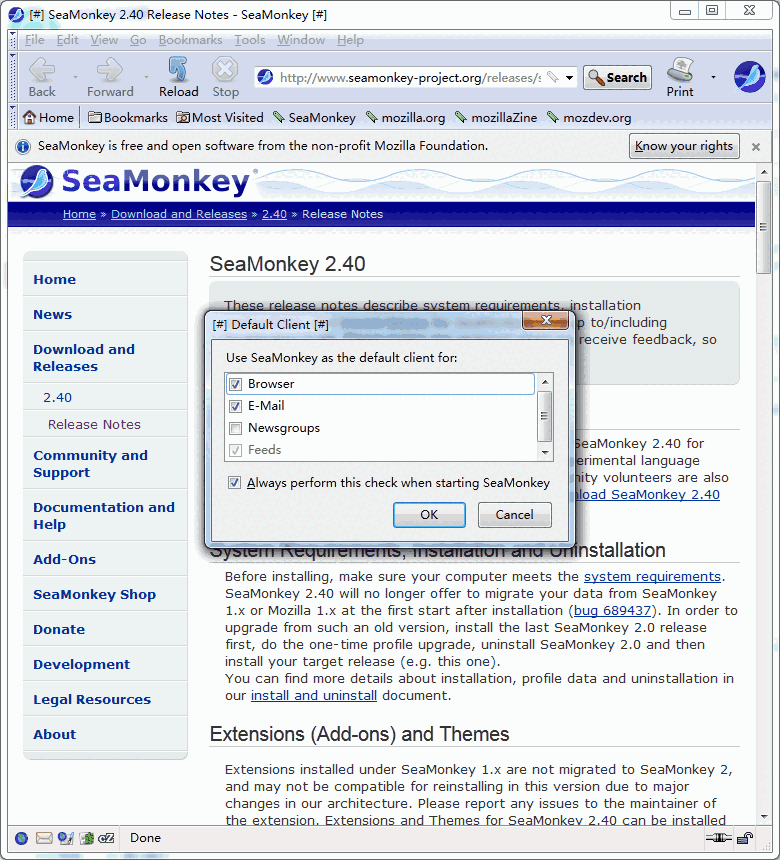Click the security padlock icon in status bar

click(x=745, y=838)
